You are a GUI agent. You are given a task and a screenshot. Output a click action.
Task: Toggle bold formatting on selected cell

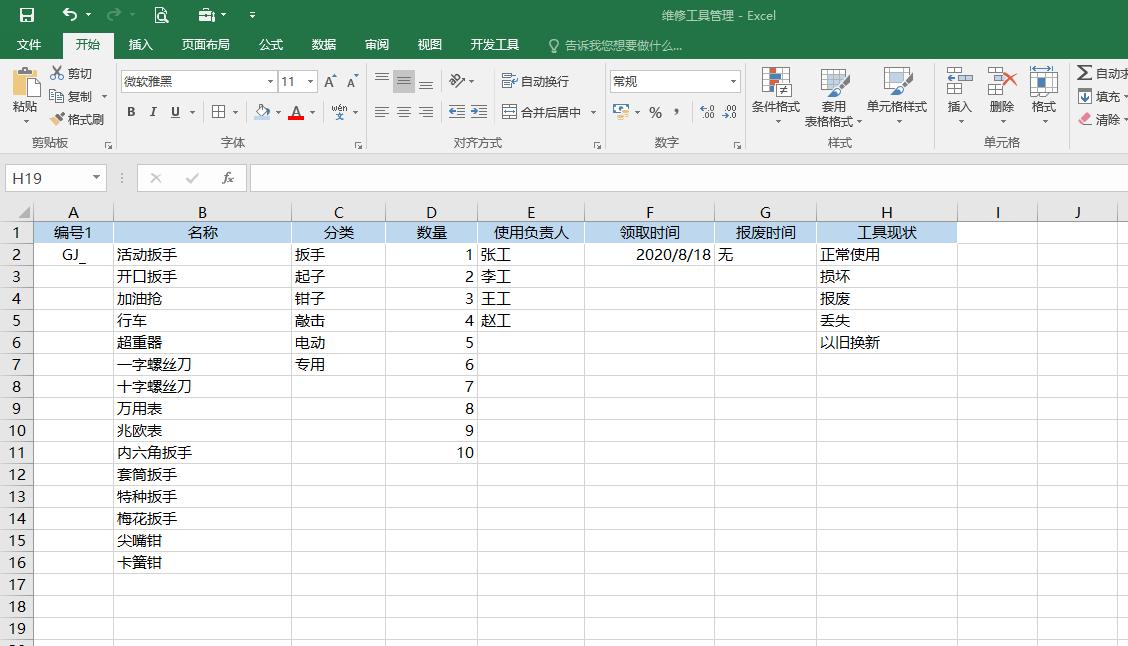pos(131,112)
